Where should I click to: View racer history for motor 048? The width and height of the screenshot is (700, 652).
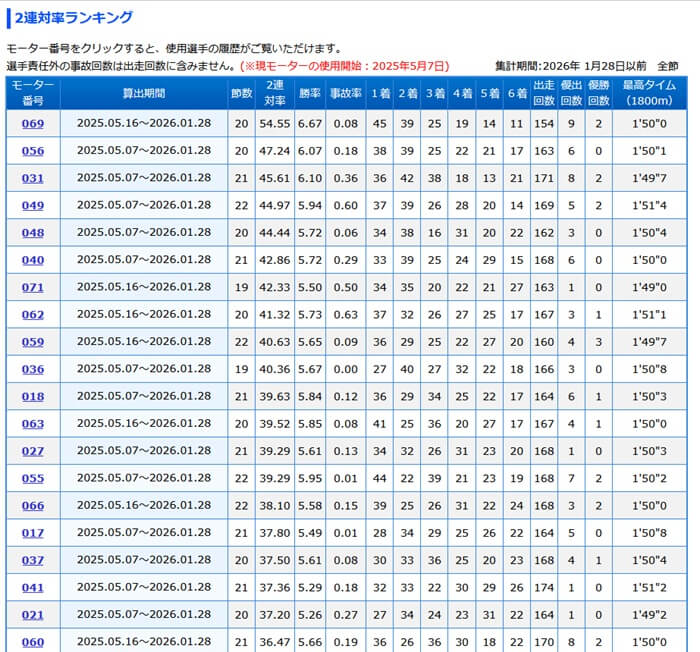(x=33, y=233)
